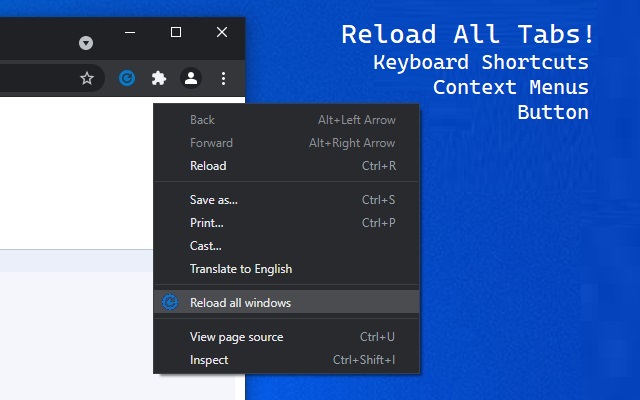Click the reload icon beside Reload all windows

click(170, 302)
